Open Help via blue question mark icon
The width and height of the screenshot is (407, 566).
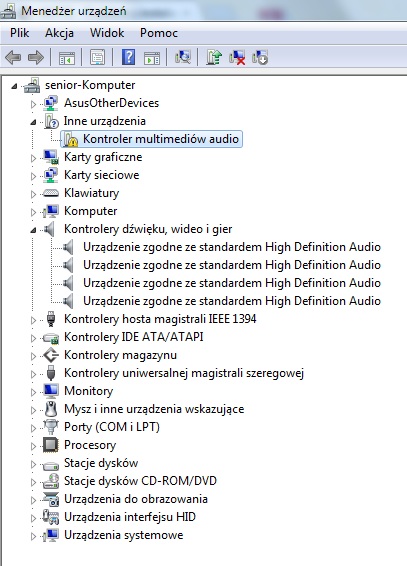tap(128, 57)
